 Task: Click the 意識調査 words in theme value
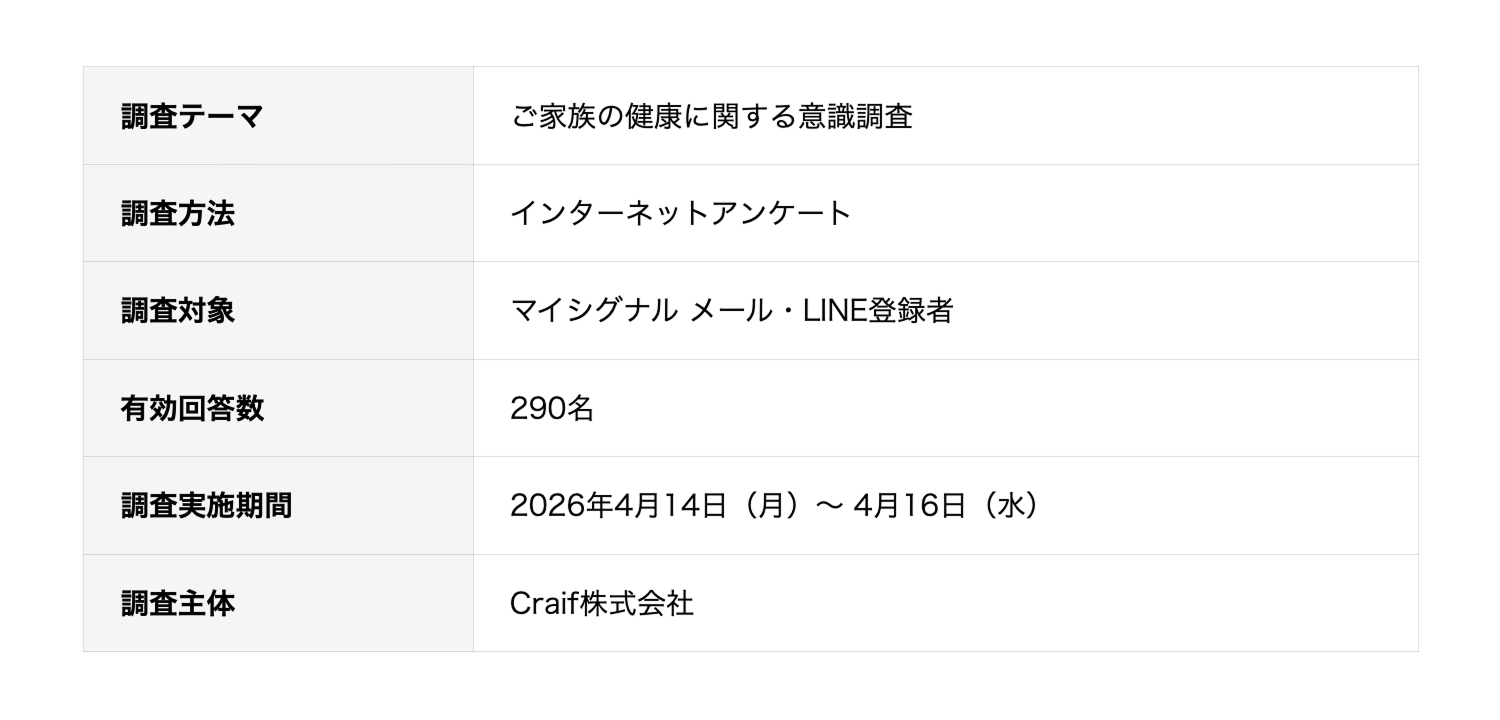click(855, 117)
